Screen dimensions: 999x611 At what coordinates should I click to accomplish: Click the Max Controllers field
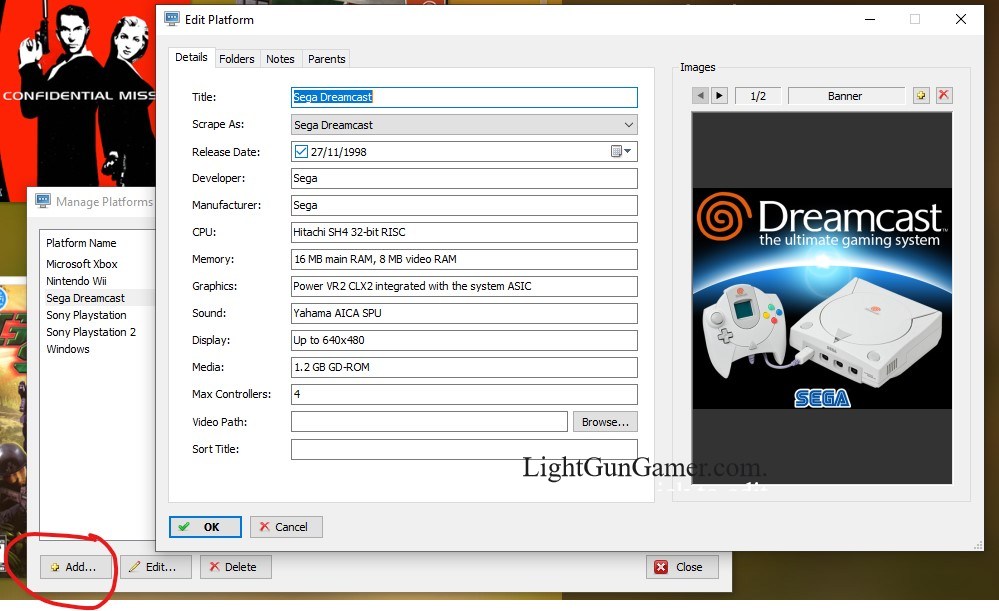pyautogui.click(x=464, y=394)
